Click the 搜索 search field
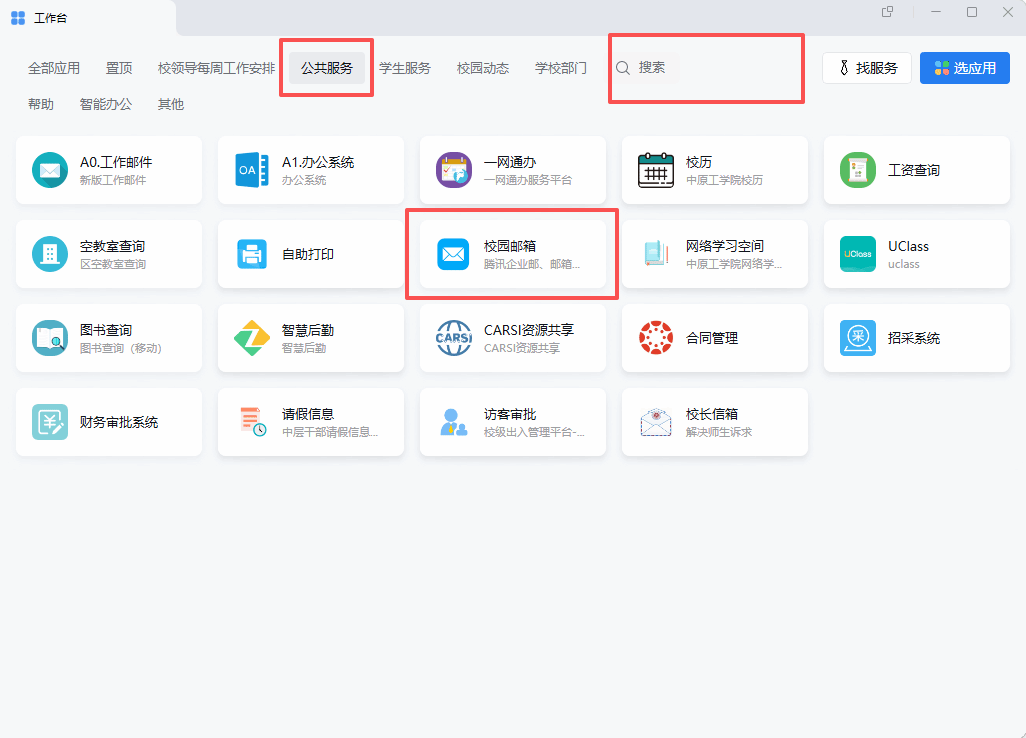The height and width of the screenshot is (738, 1026). click(x=646, y=68)
